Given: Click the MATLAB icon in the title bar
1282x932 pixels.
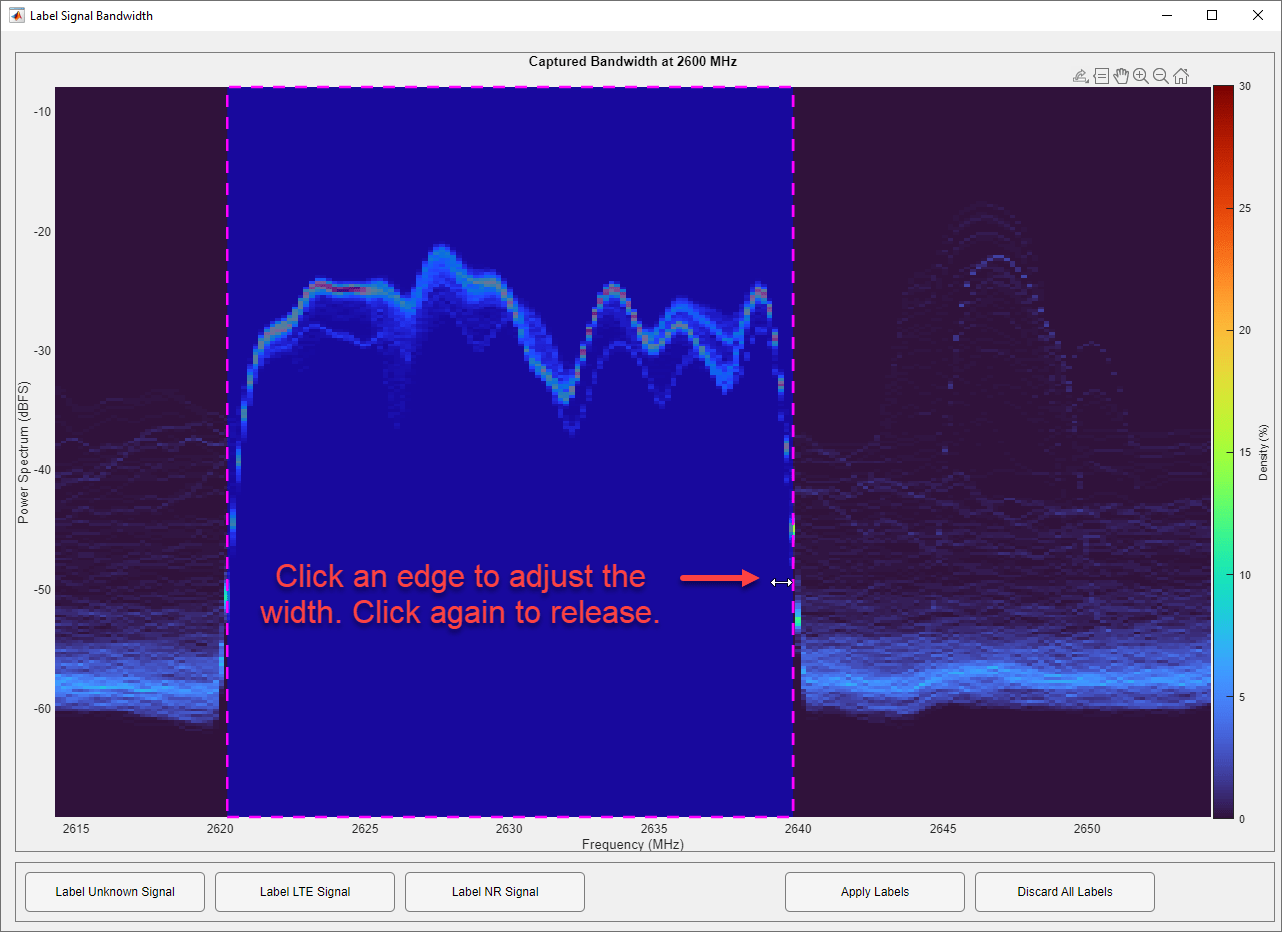Looking at the screenshot, I should 14,15.
